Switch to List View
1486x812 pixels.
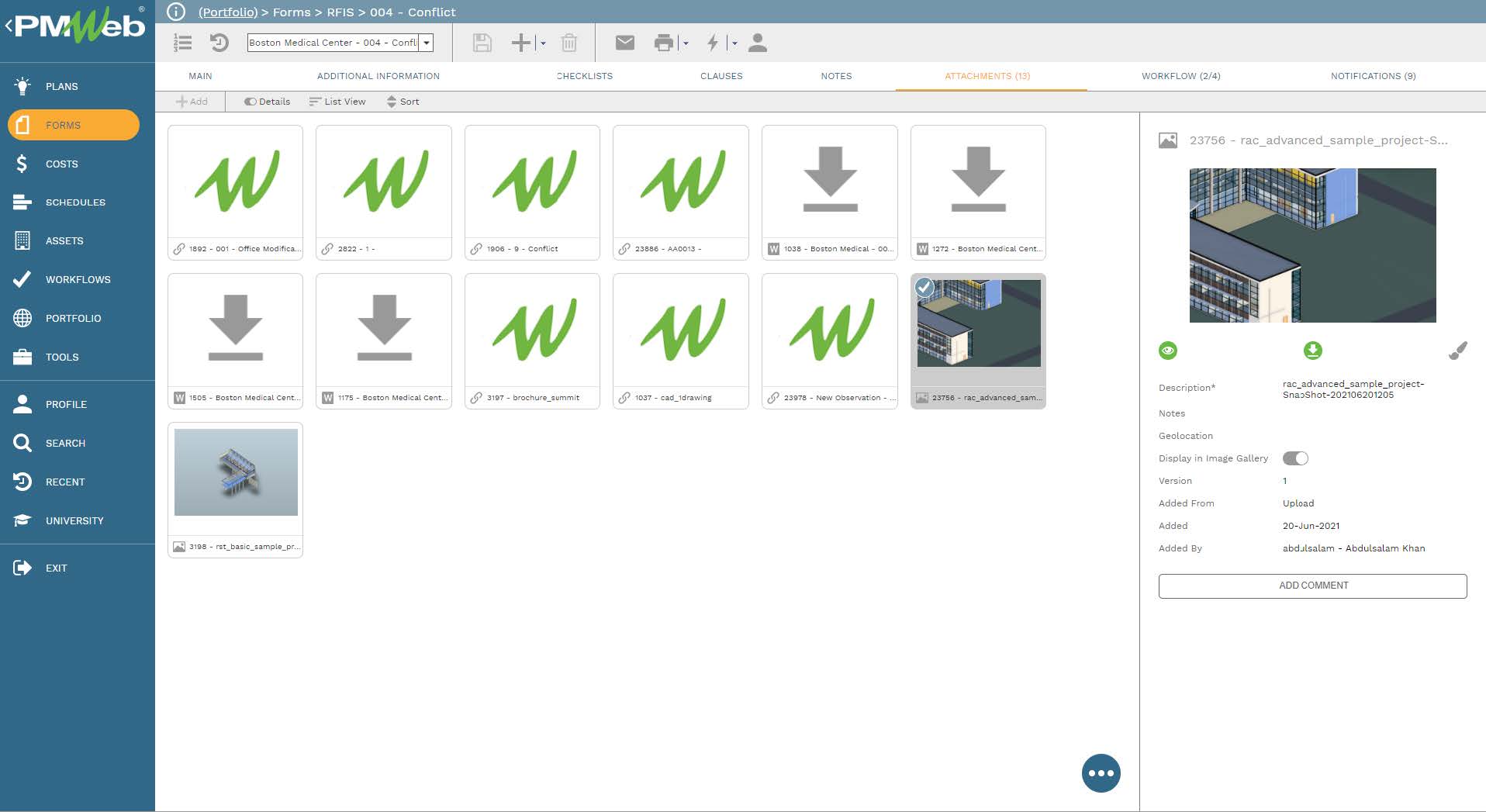point(337,102)
